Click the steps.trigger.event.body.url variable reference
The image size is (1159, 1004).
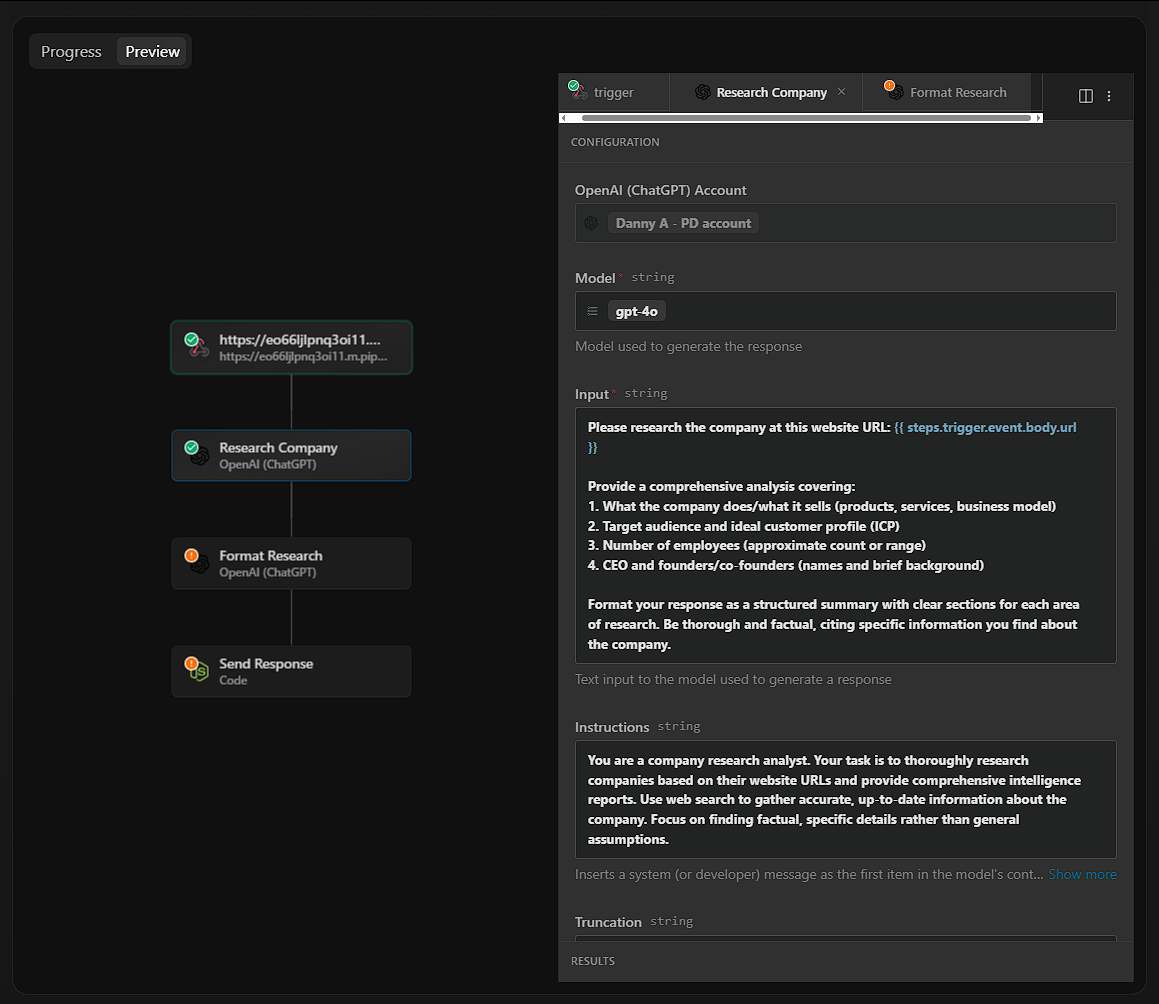pyautogui.click(x=991, y=427)
